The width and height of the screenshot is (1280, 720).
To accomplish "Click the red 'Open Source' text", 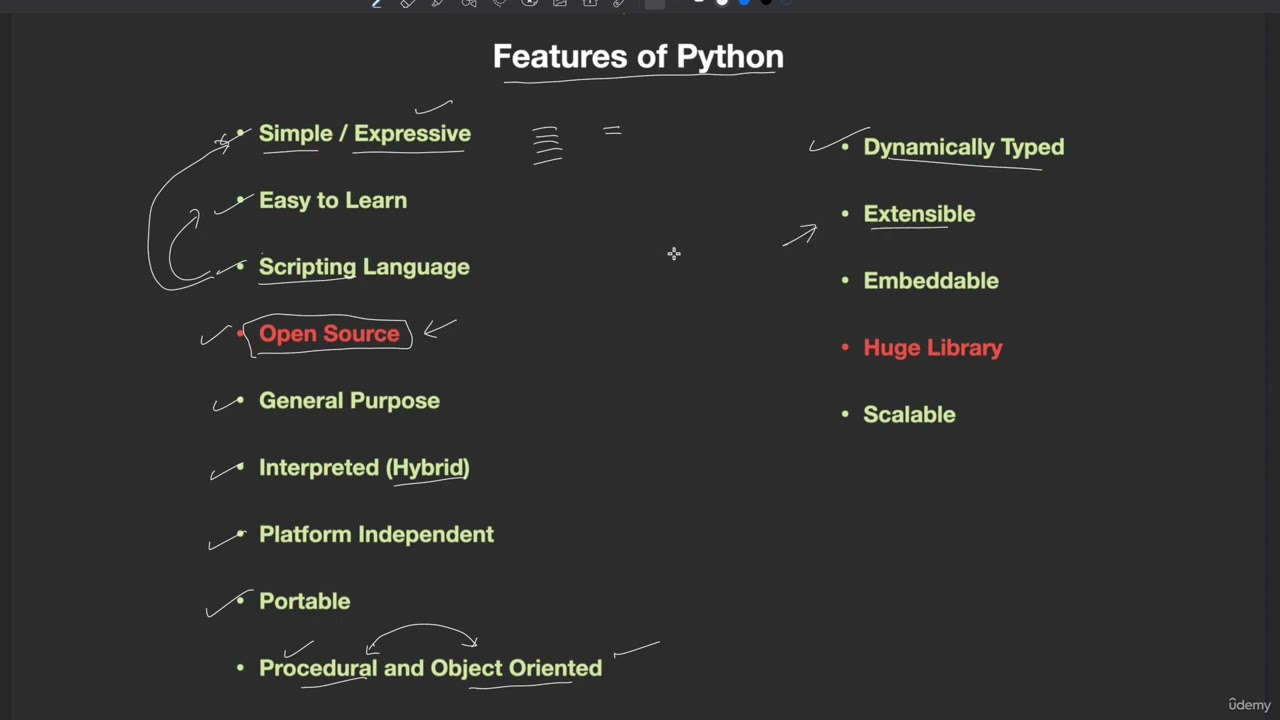I will [329, 334].
